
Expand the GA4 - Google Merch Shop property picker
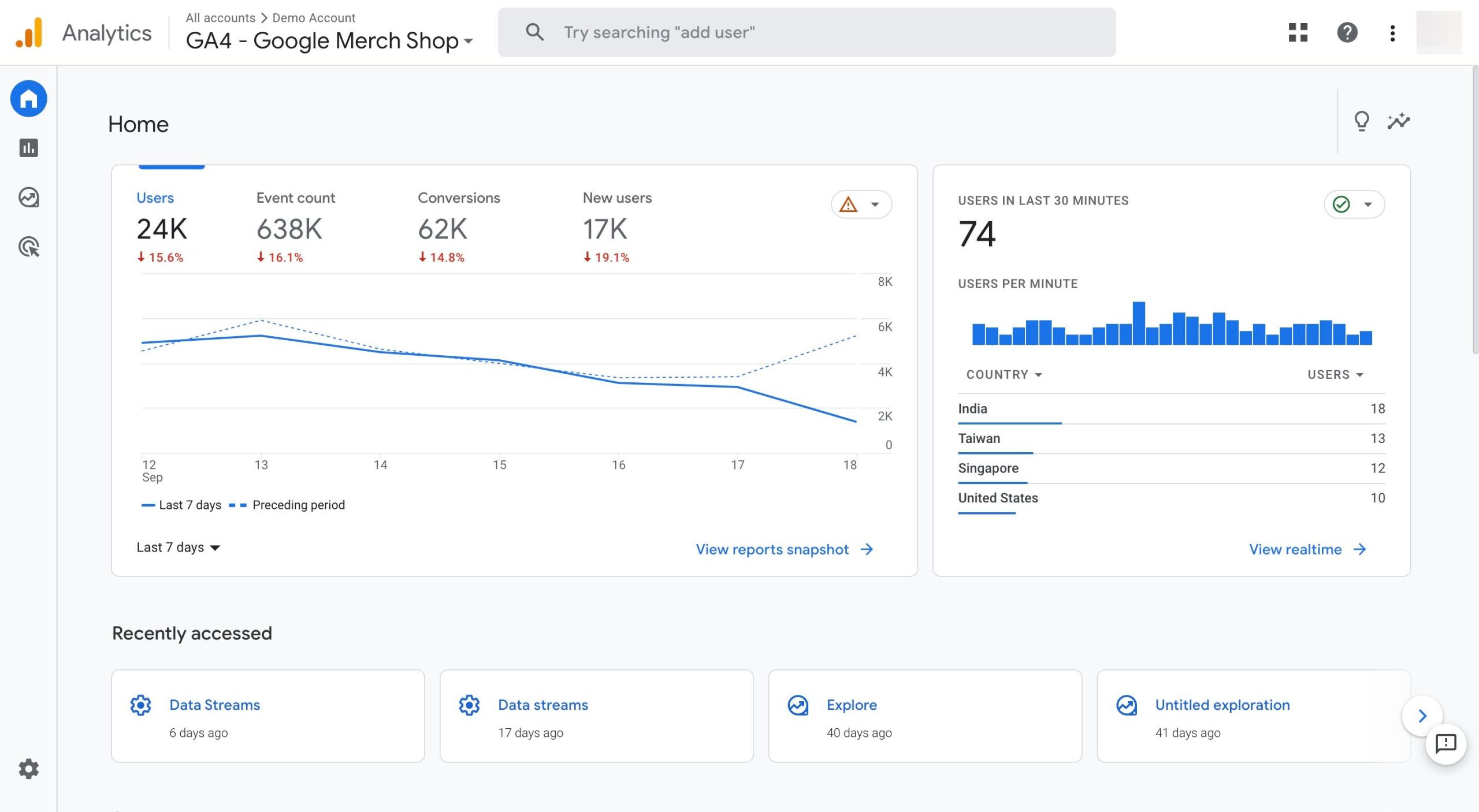(x=329, y=40)
